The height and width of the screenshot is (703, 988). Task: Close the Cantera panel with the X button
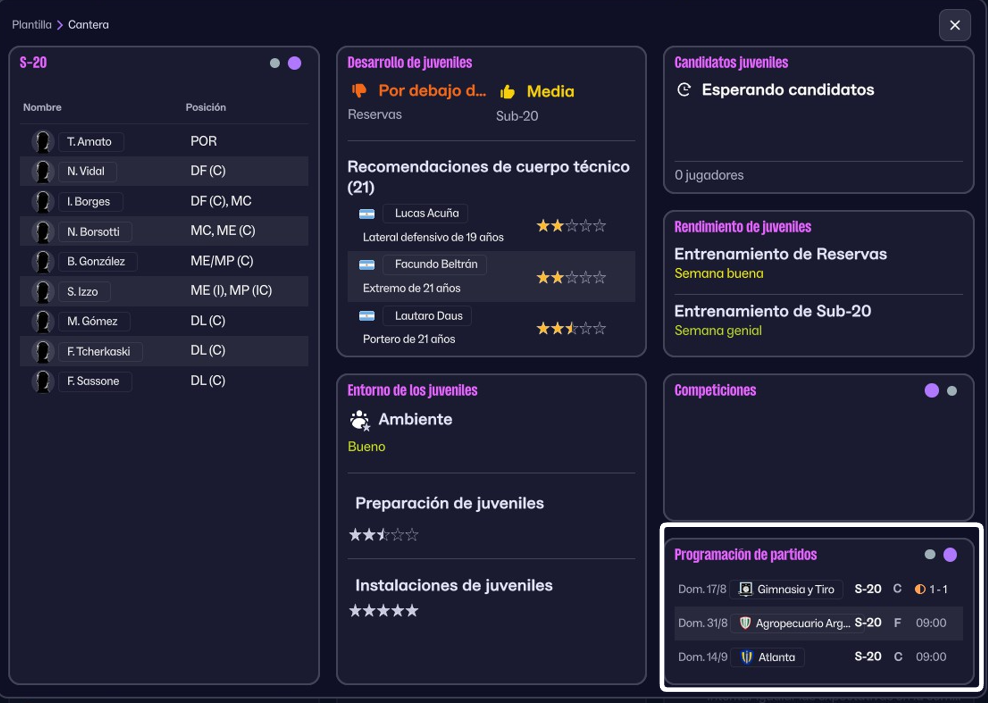(955, 25)
